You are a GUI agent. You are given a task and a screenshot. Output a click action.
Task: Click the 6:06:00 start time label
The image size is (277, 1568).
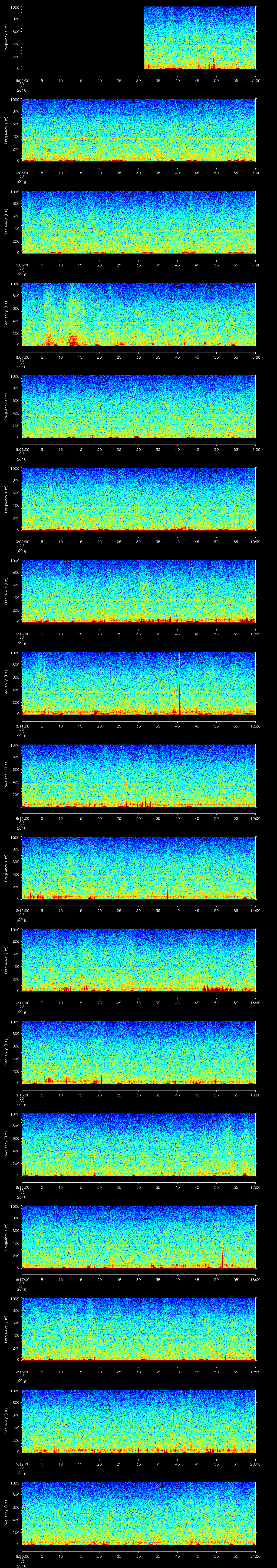click(x=22, y=265)
